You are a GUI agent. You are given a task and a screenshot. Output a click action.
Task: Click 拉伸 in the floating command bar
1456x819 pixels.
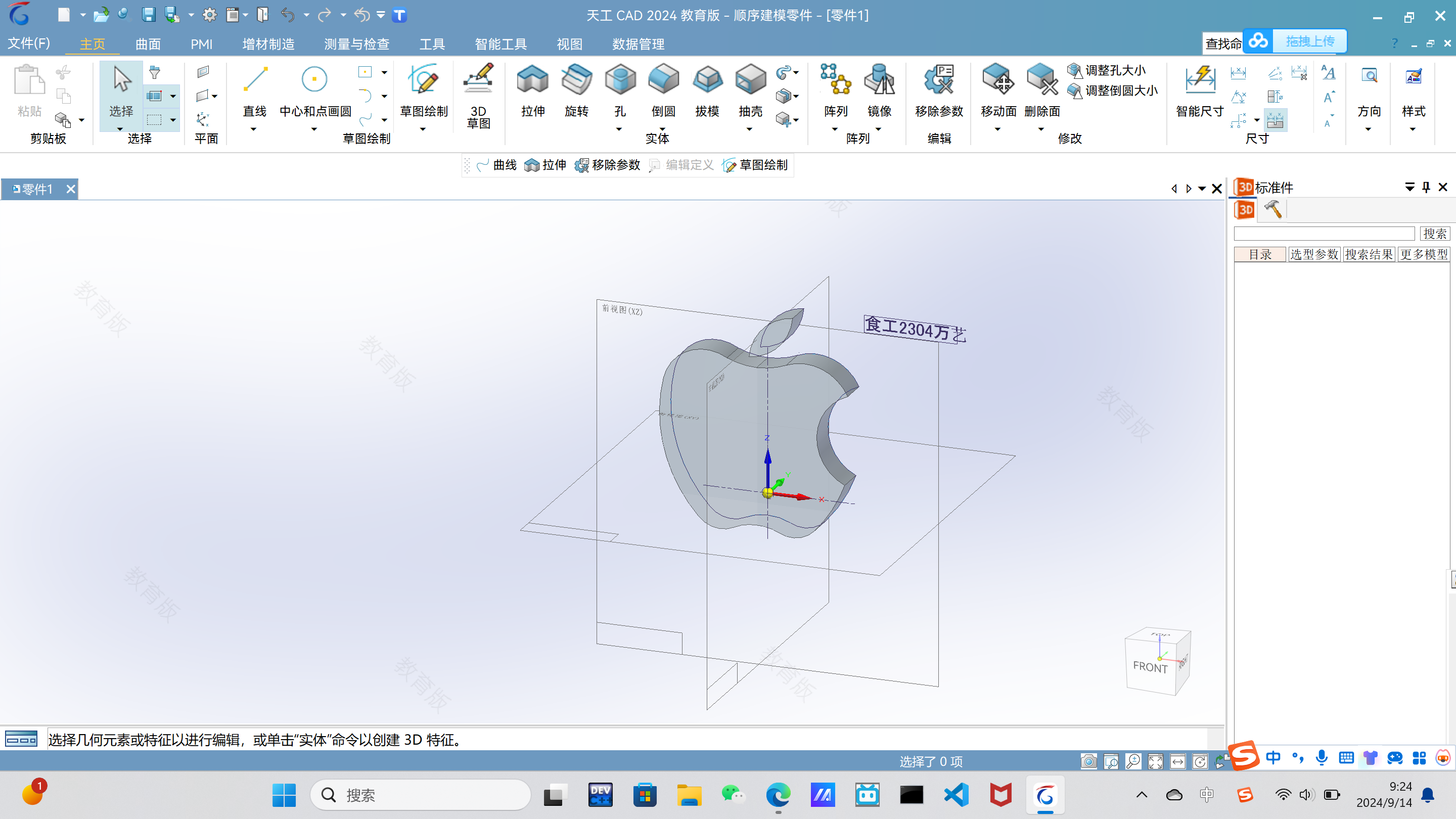tap(545, 165)
